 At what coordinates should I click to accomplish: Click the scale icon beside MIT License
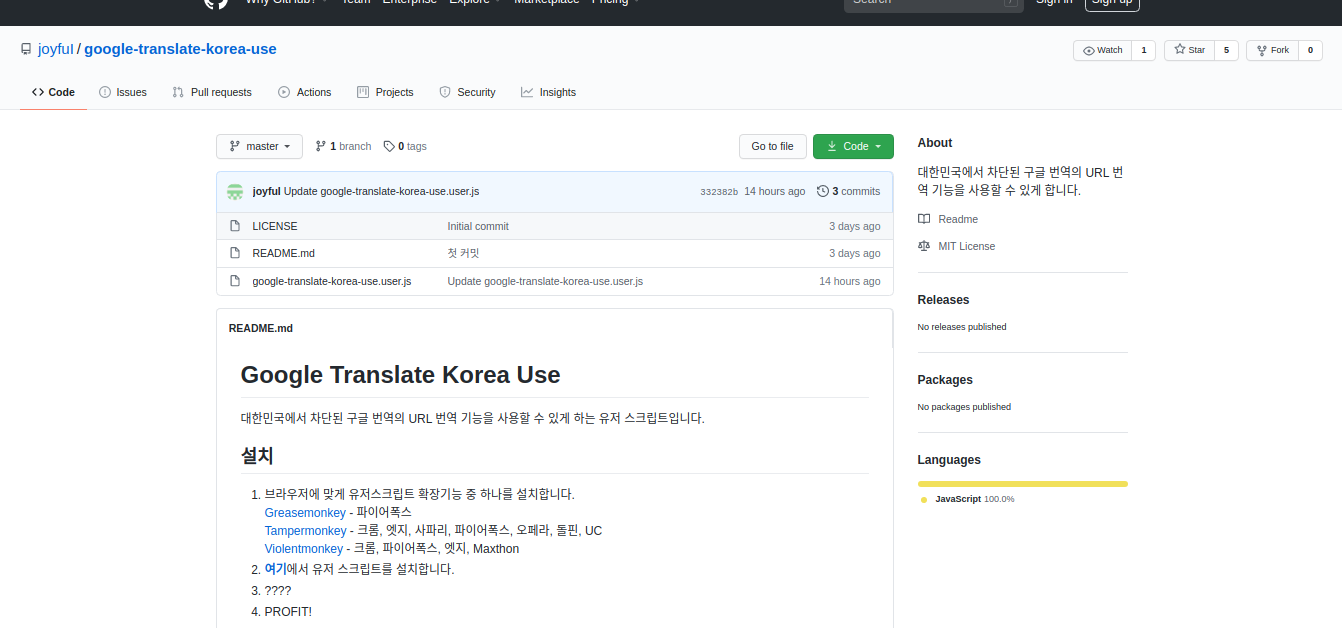point(924,246)
